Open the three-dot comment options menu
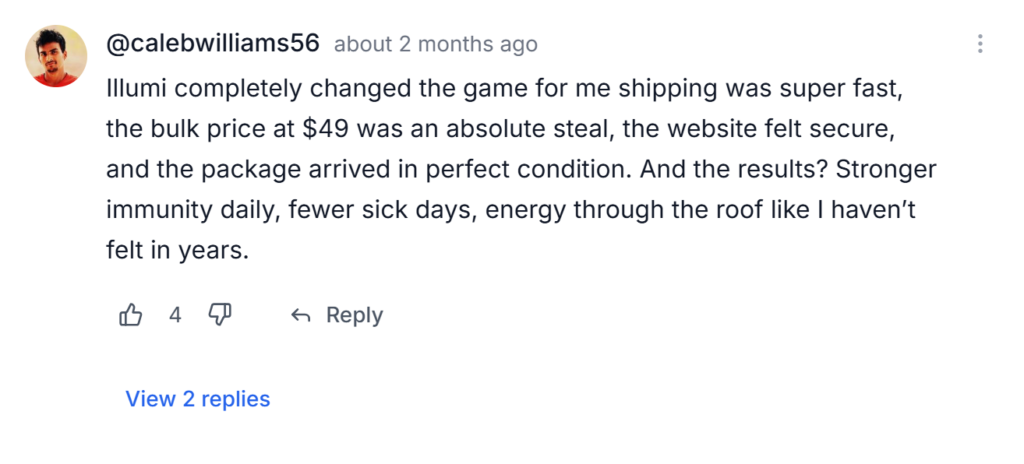 pyautogui.click(x=980, y=44)
